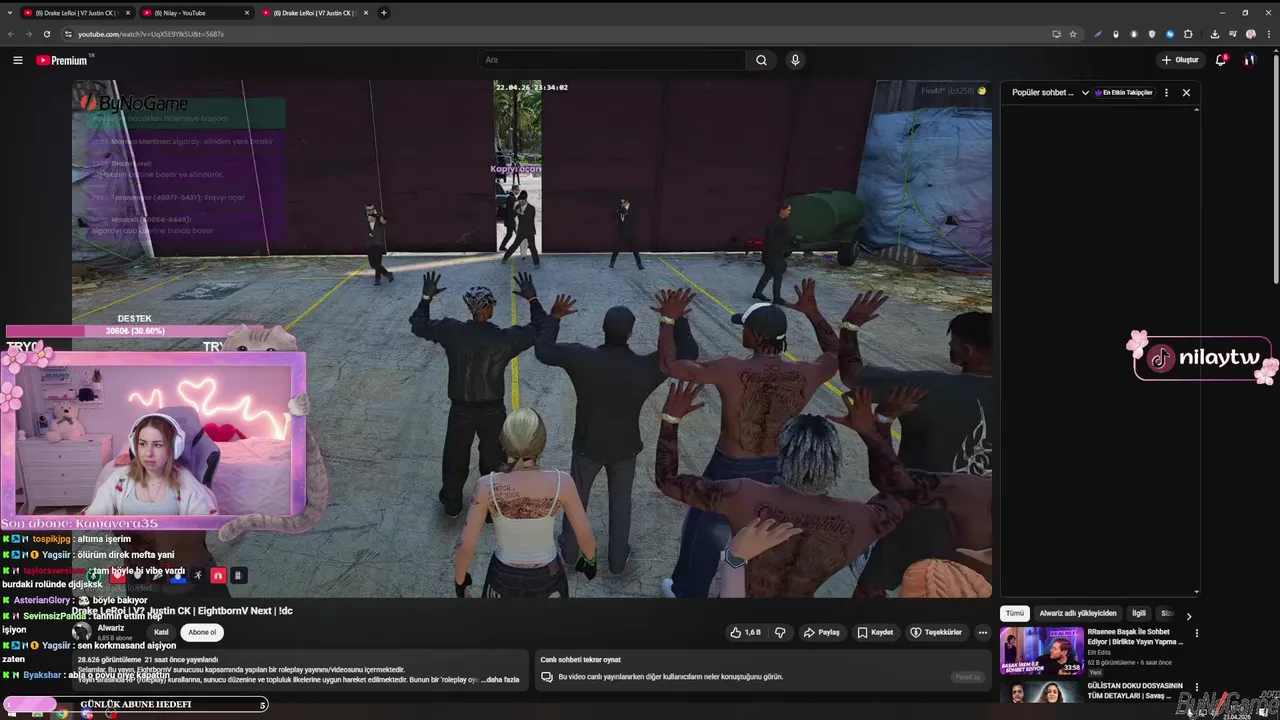Screen dimensions: 1280x720
Task: Start voice search with microphone icon
Action: point(795,60)
